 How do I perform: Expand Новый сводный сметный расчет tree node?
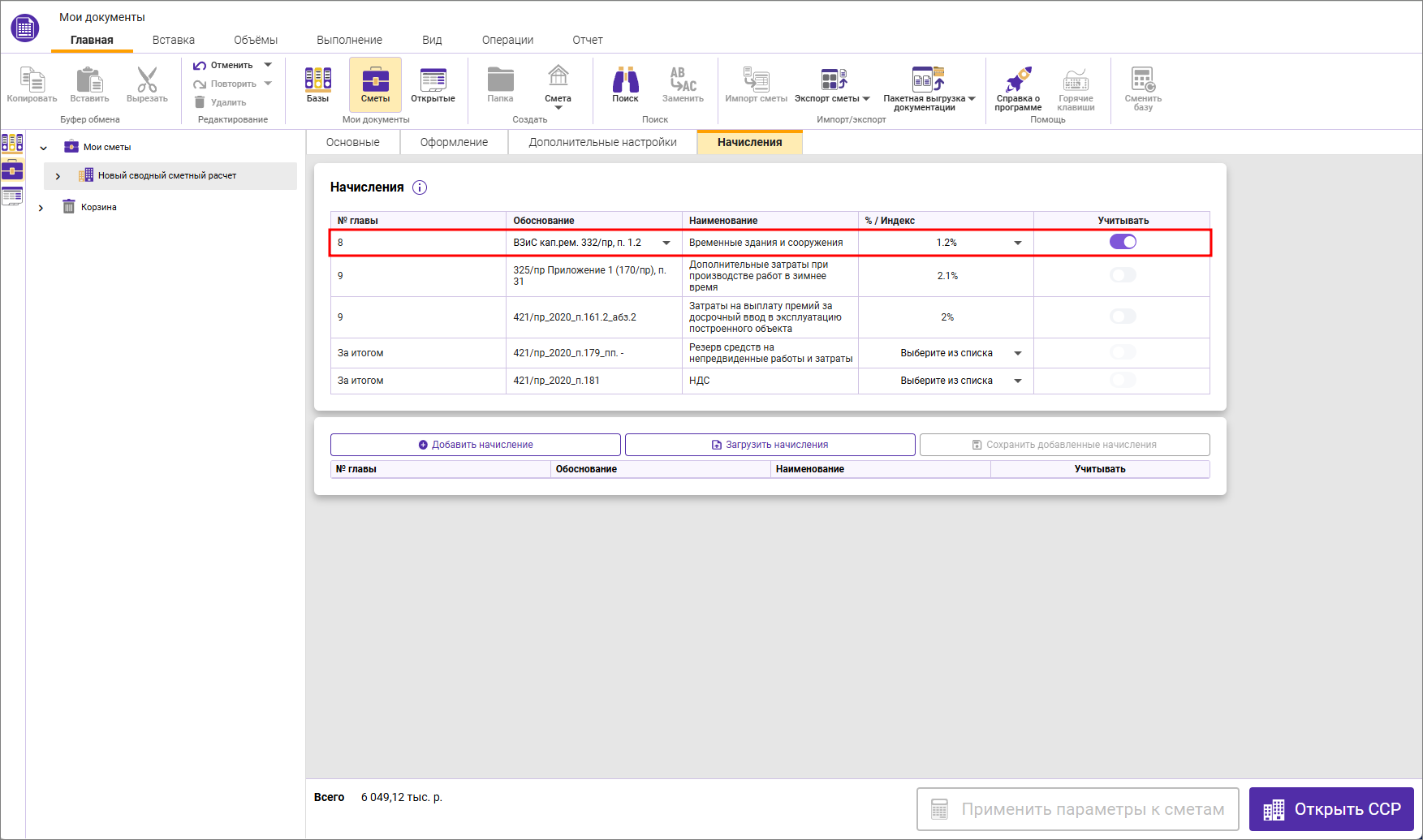58,176
